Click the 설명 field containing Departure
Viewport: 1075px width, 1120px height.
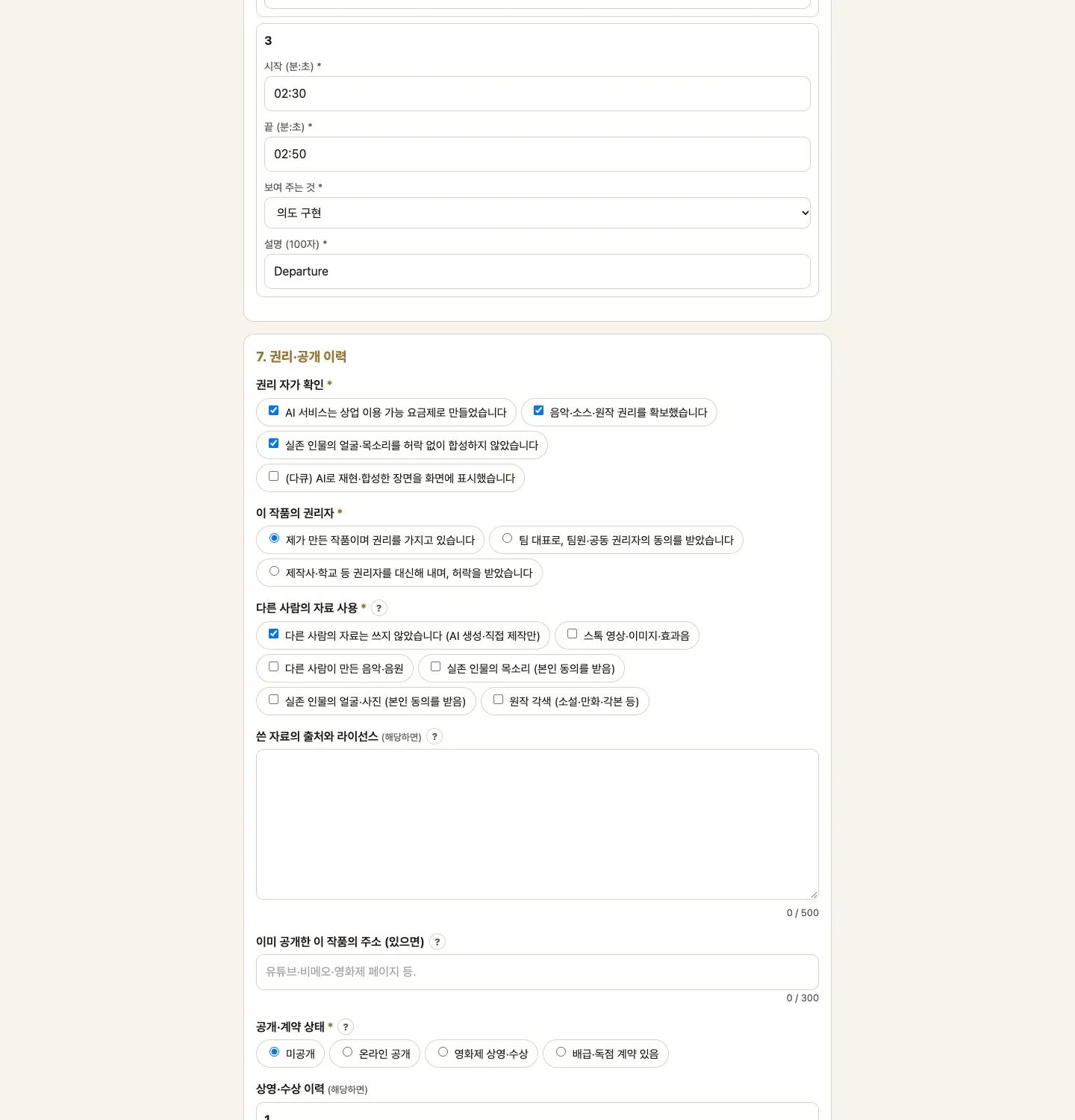click(x=537, y=271)
